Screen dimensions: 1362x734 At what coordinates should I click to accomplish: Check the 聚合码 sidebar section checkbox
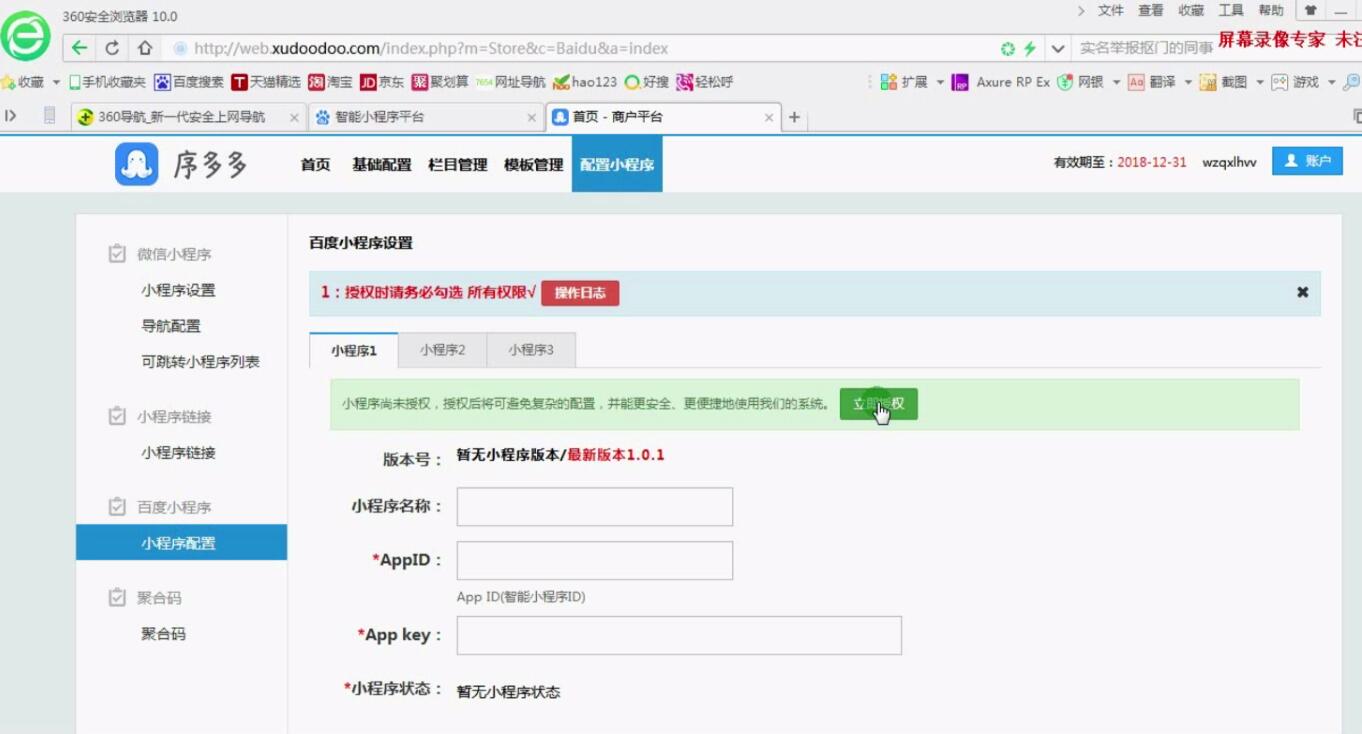(117, 597)
